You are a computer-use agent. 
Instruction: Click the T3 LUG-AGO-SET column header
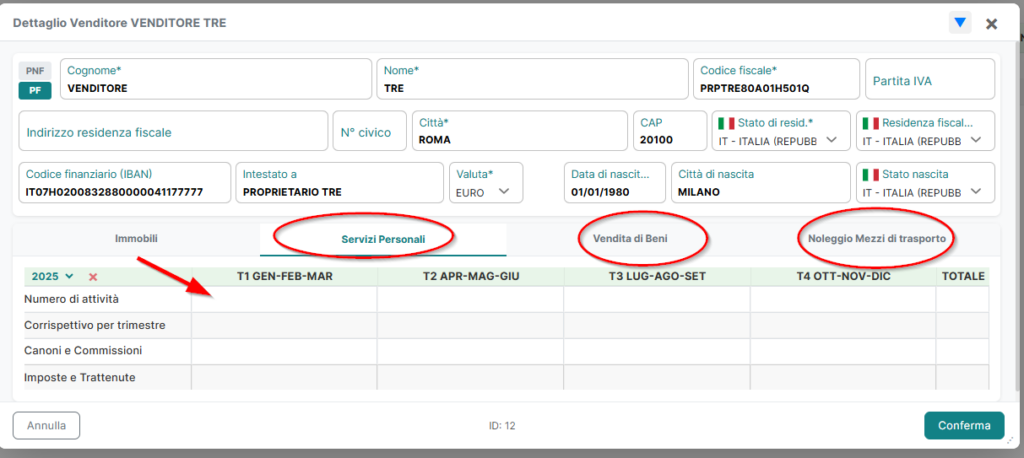(x=657, y=276)
